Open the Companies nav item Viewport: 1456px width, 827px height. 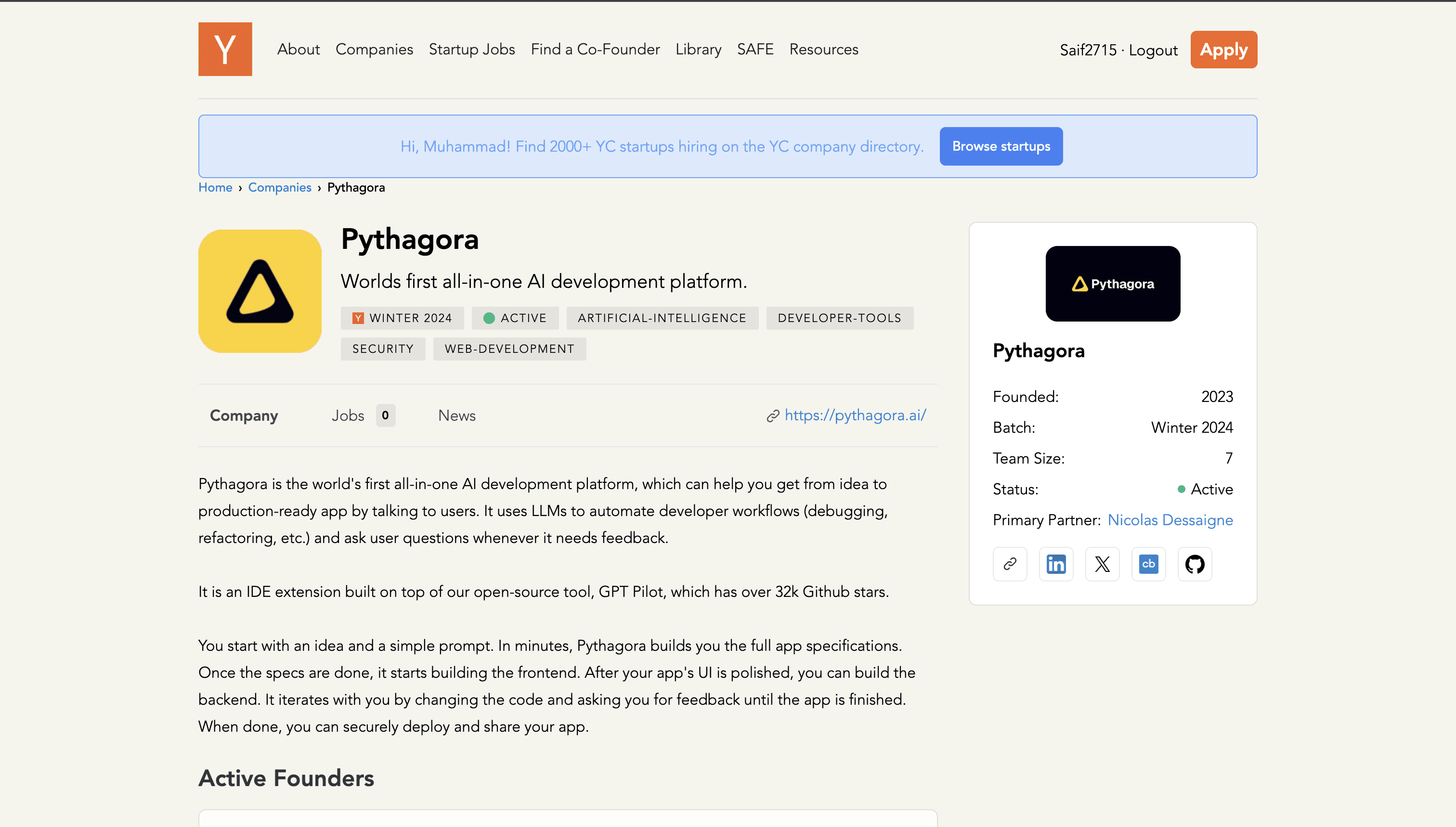click(x=374, y=49)
